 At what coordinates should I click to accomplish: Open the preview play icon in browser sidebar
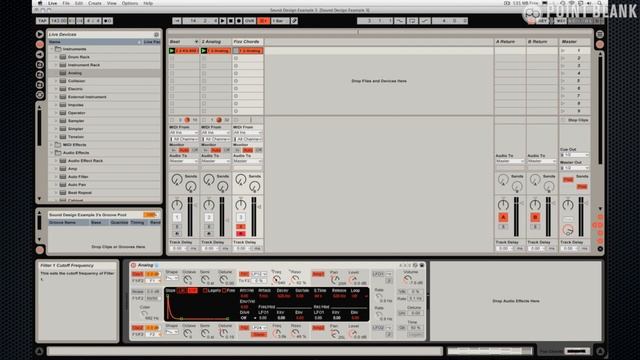tap(40, 34)
